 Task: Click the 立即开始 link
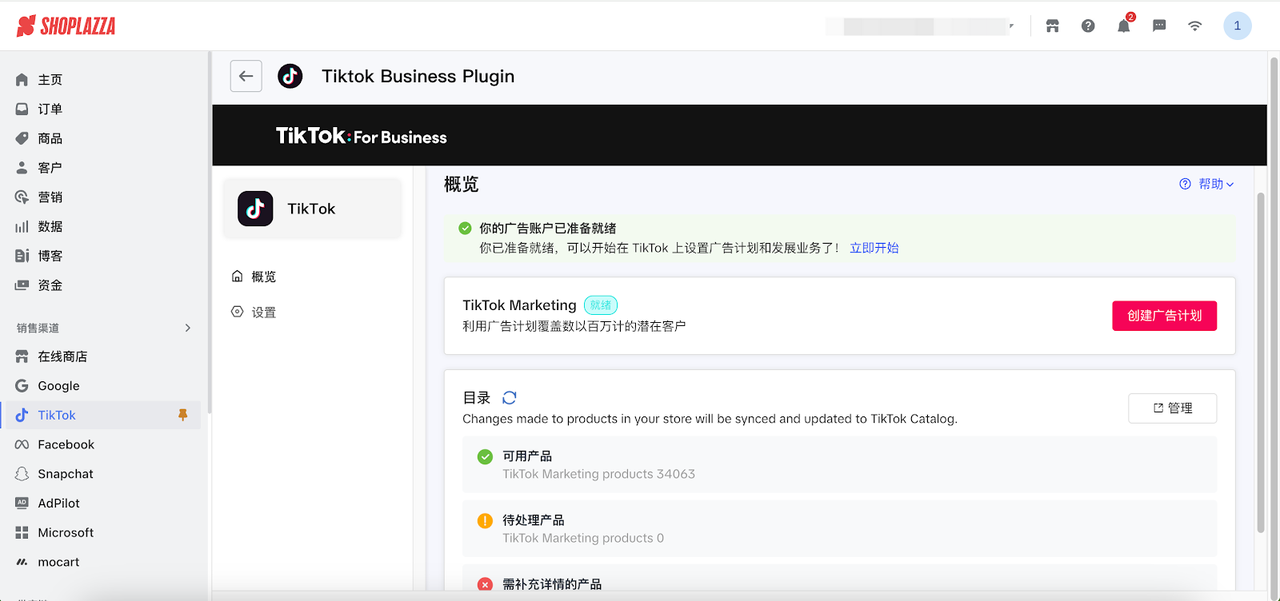click(874, 248)
